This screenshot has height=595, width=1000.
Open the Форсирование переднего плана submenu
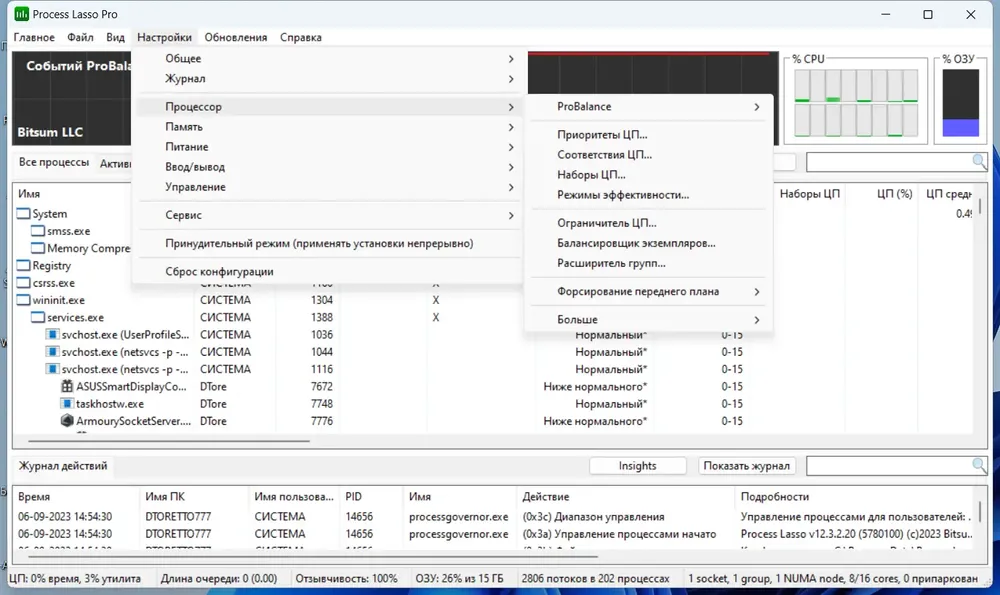[x=649, y=291]
